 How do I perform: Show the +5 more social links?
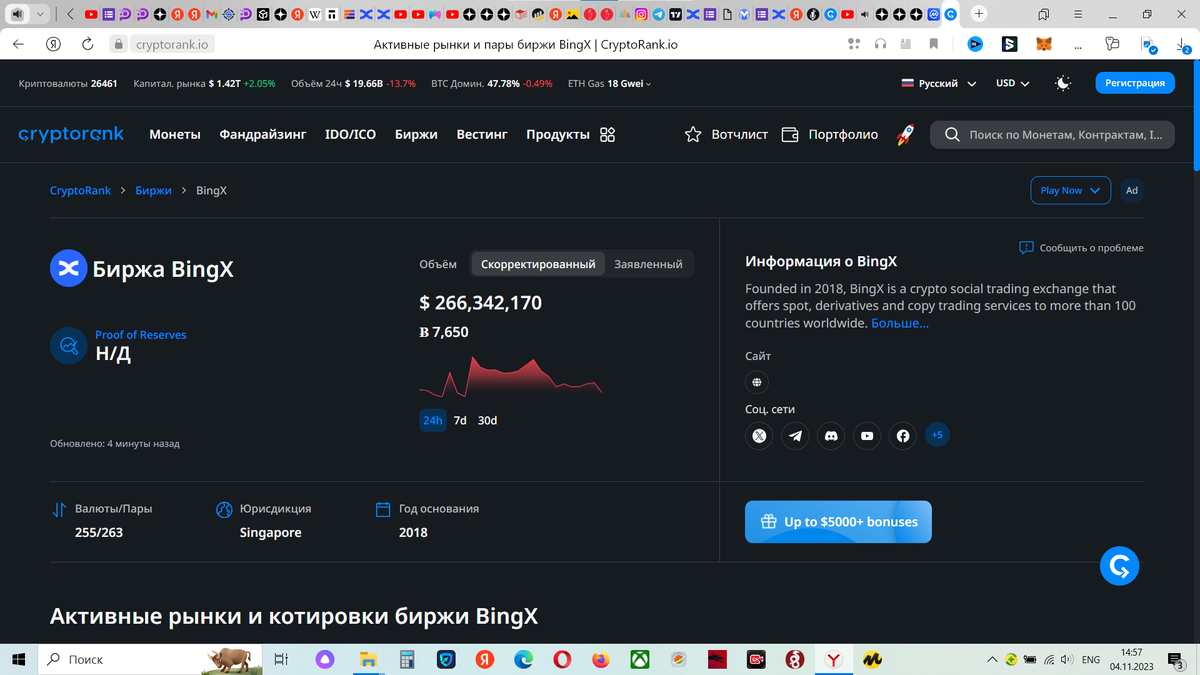click(x=937, y=435)
